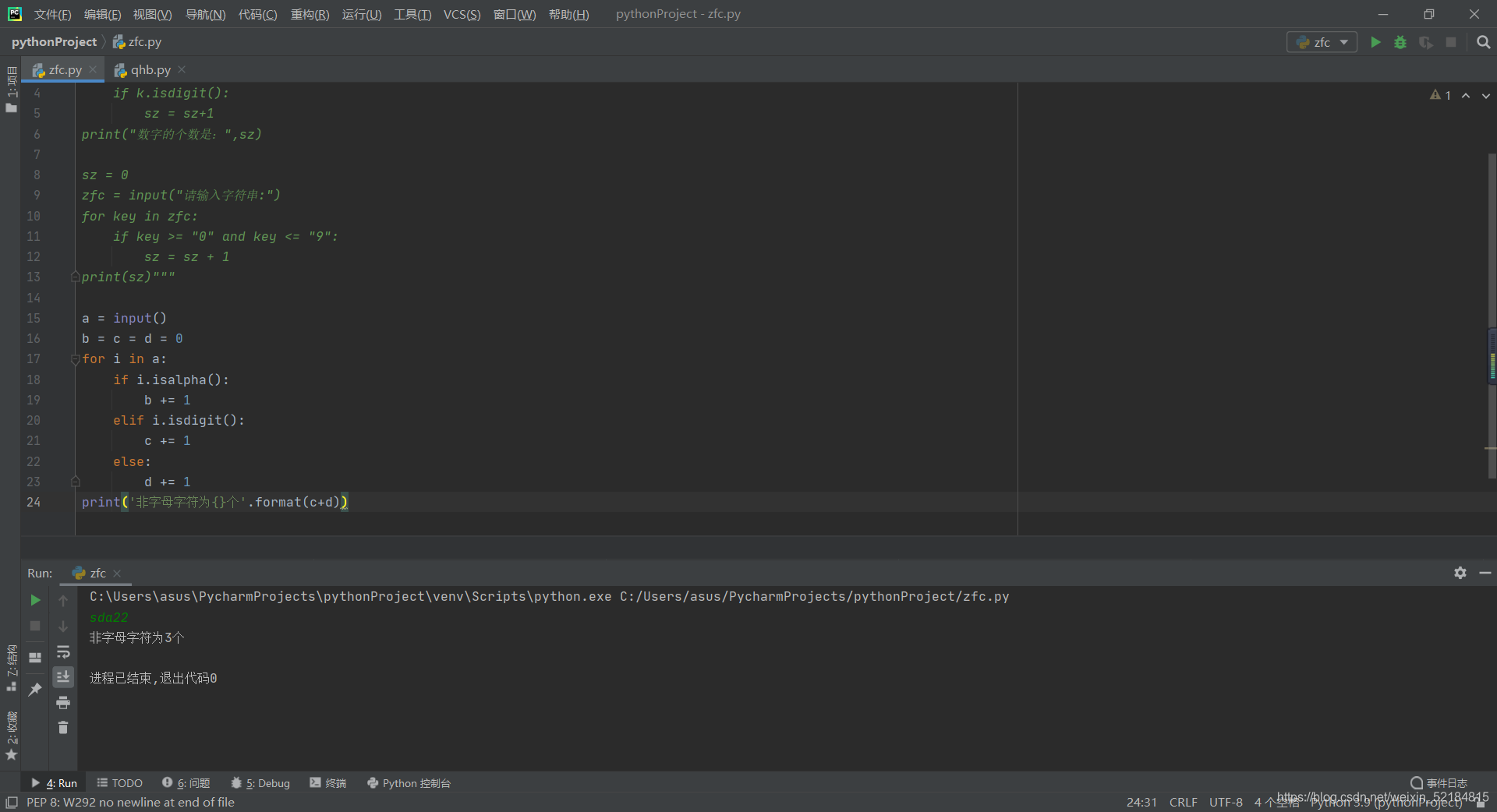This screenshot has width=1497, height=812.
Task: Open the 运行(U) menu
Action: [362, 15]
